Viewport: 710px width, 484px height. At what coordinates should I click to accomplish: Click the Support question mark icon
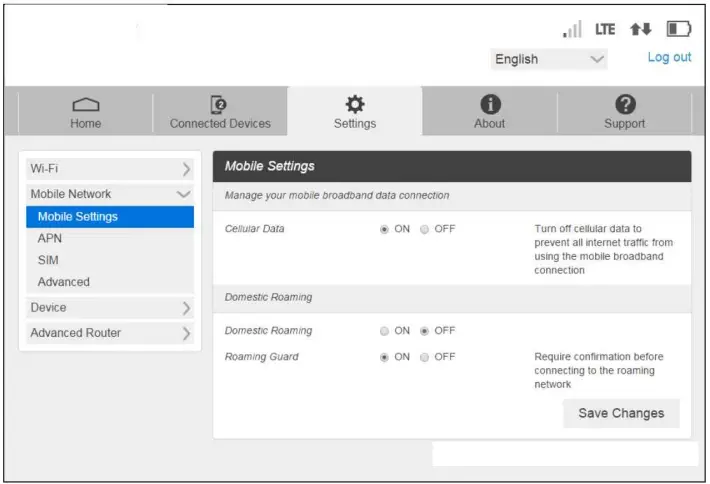(x=622, y=106)
